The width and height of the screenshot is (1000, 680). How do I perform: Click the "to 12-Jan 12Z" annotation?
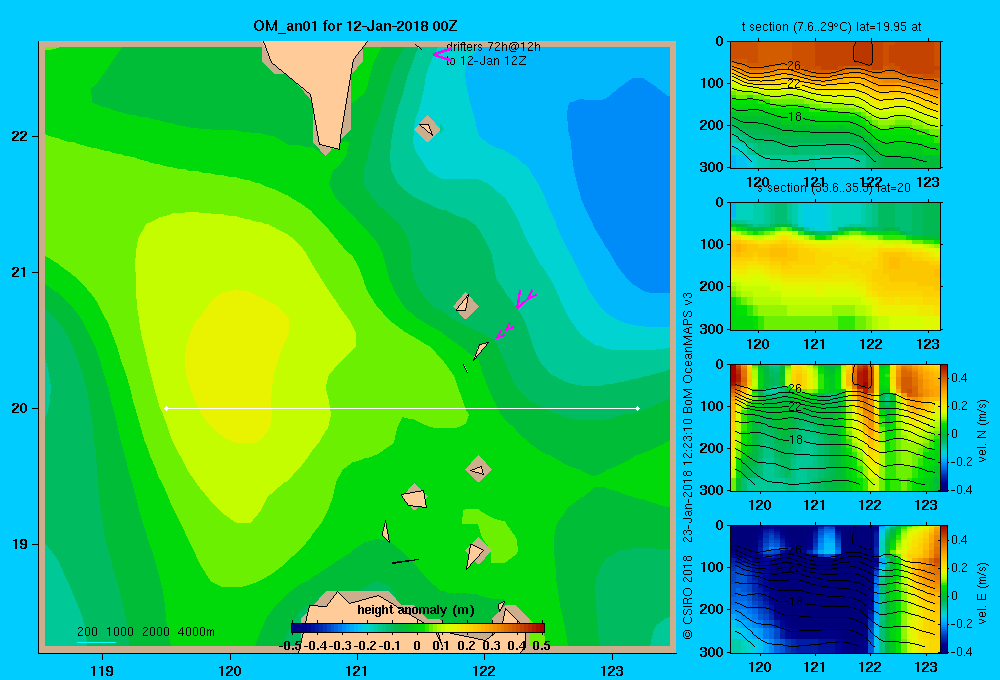point(486,61)
